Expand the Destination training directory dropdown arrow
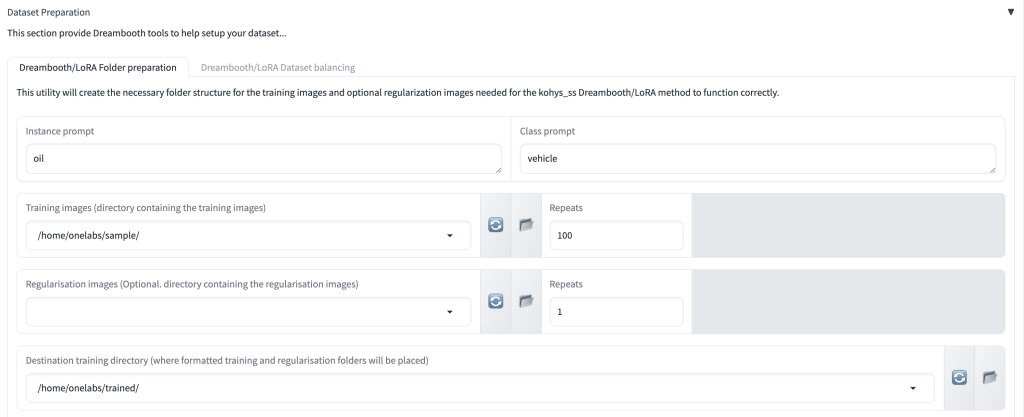 pos(913,388)
